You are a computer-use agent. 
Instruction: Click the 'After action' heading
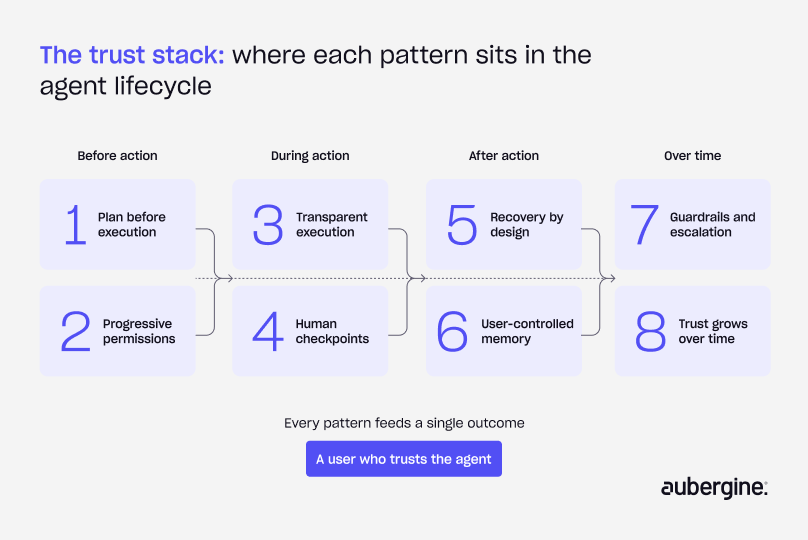tap(504, 156)
